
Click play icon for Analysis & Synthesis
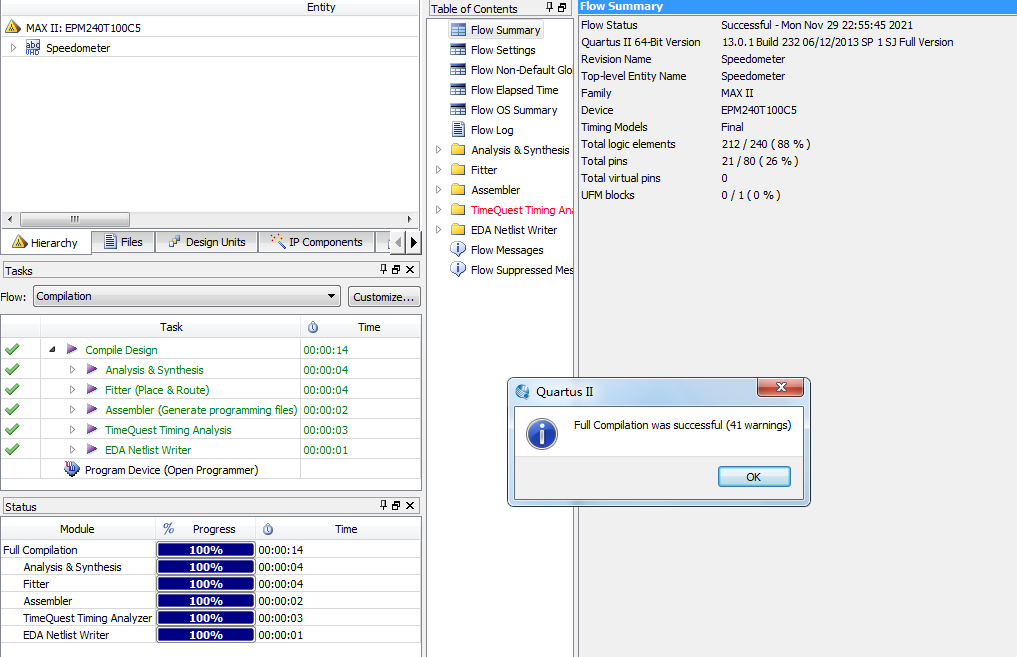pyautogui.click(x=92, y=370)
